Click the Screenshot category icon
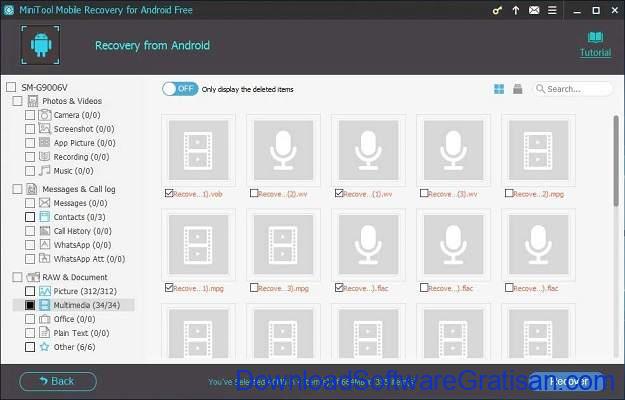Screen dimensions: 625x400 (45, 129)
